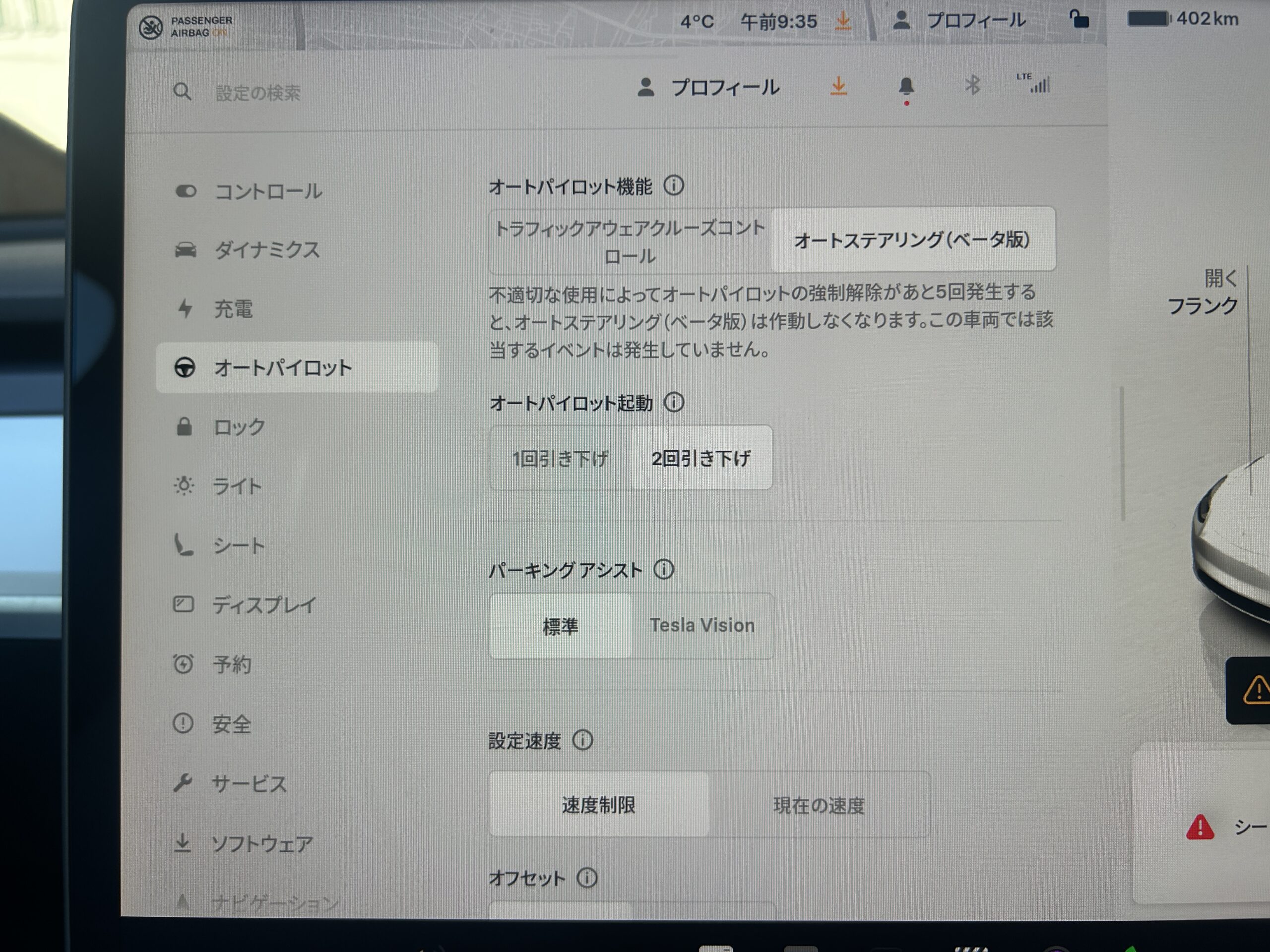
Task: Switch parking assist to Tesla Vision
Action: click(x=701, y=625)
